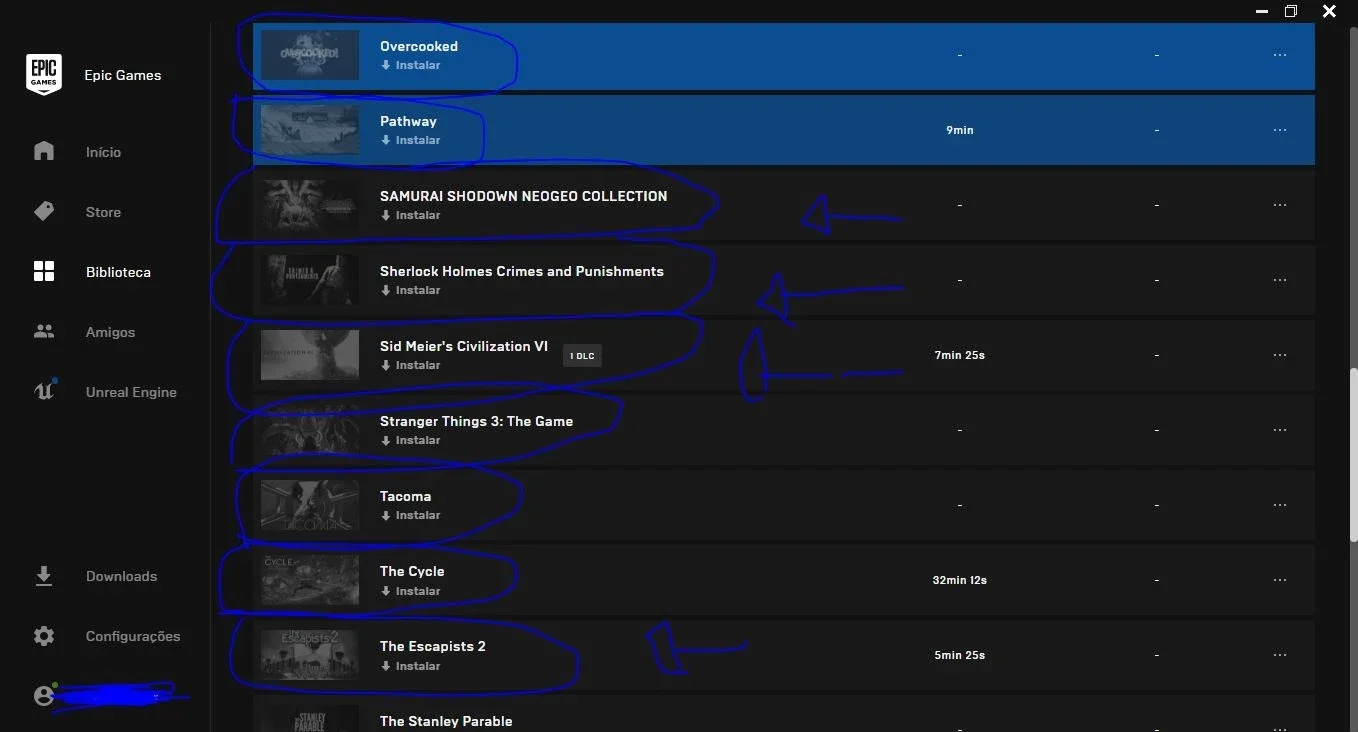
Task: Select SAMURAI SHODOWN NEOGEO COLLECTION title
Action: click(x=523, y=196)
